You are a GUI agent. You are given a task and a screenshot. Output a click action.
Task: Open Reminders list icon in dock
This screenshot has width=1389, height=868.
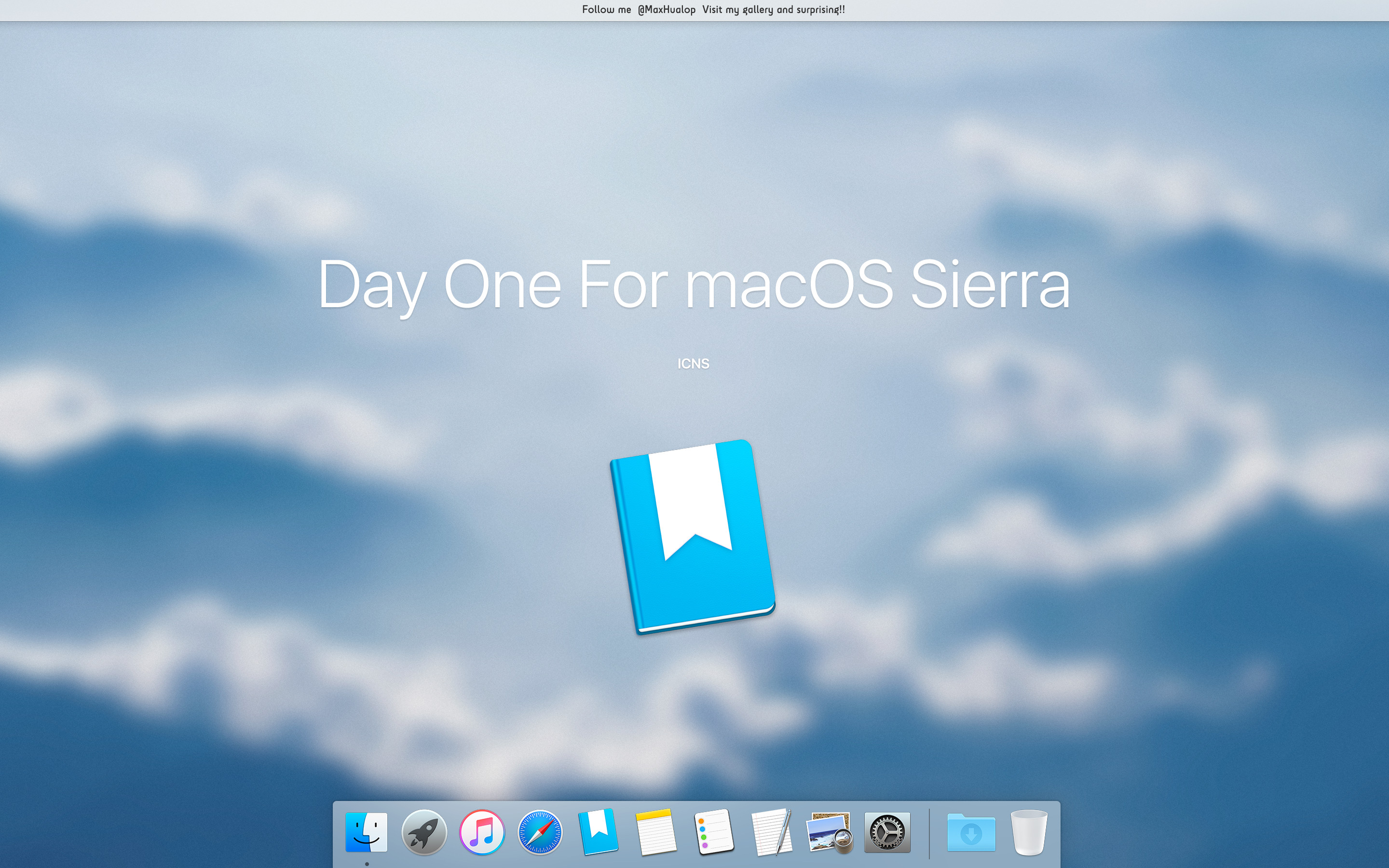click(714, 832)
